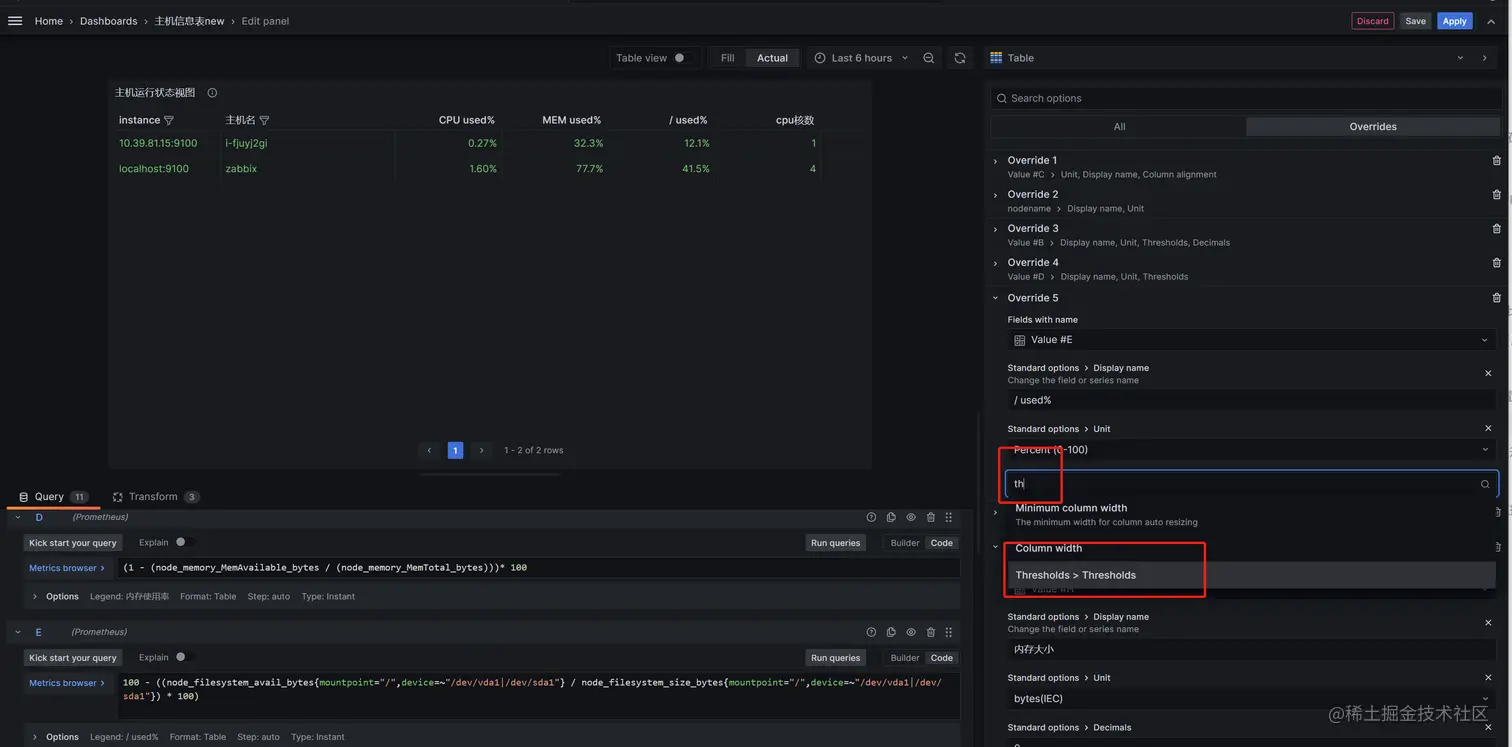Remove the bytes(IEC) Unit property
Screen dimensions: 1512x747
tap(1488, 678)
